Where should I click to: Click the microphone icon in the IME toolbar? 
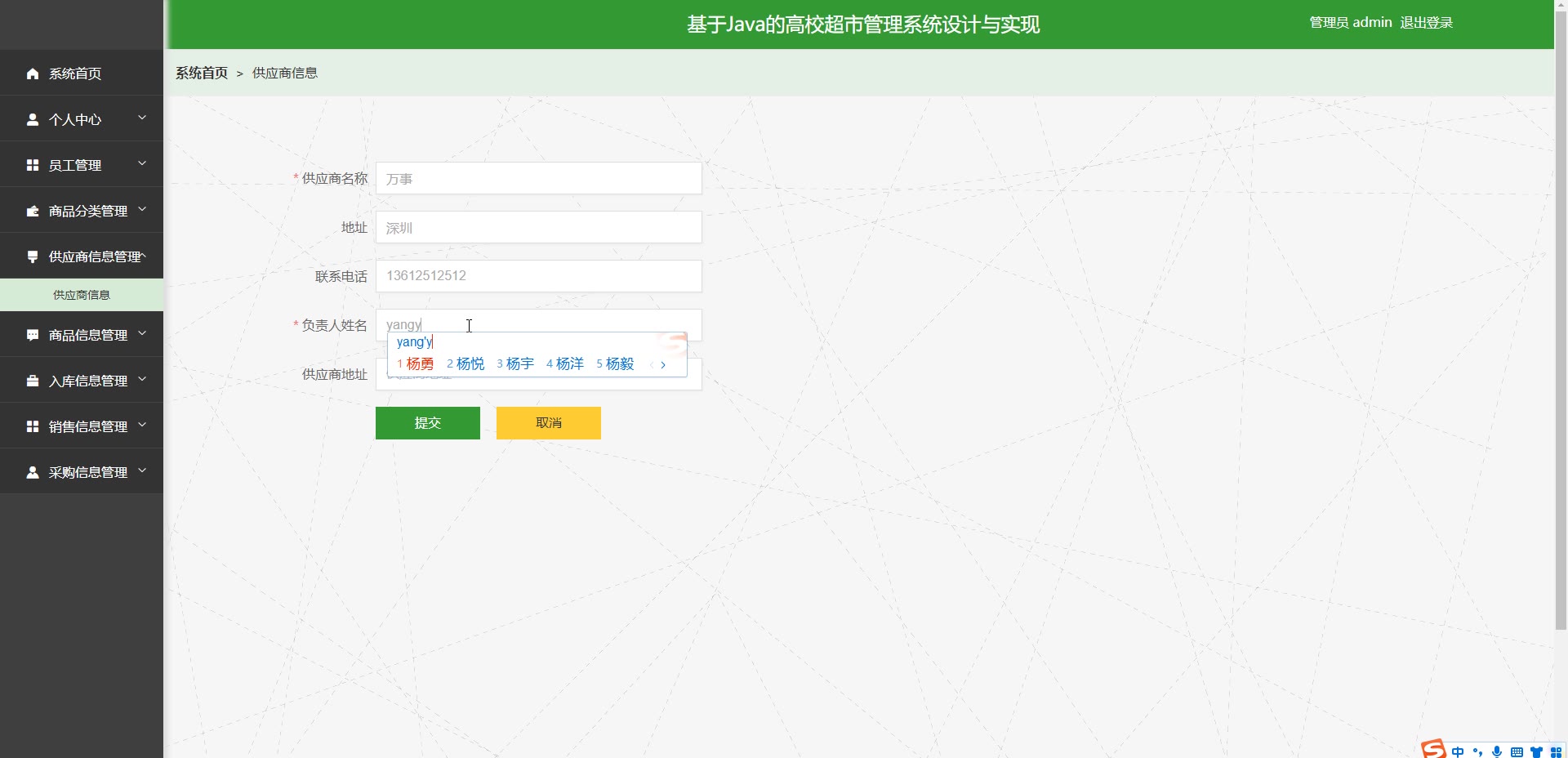pos(1497,751)
